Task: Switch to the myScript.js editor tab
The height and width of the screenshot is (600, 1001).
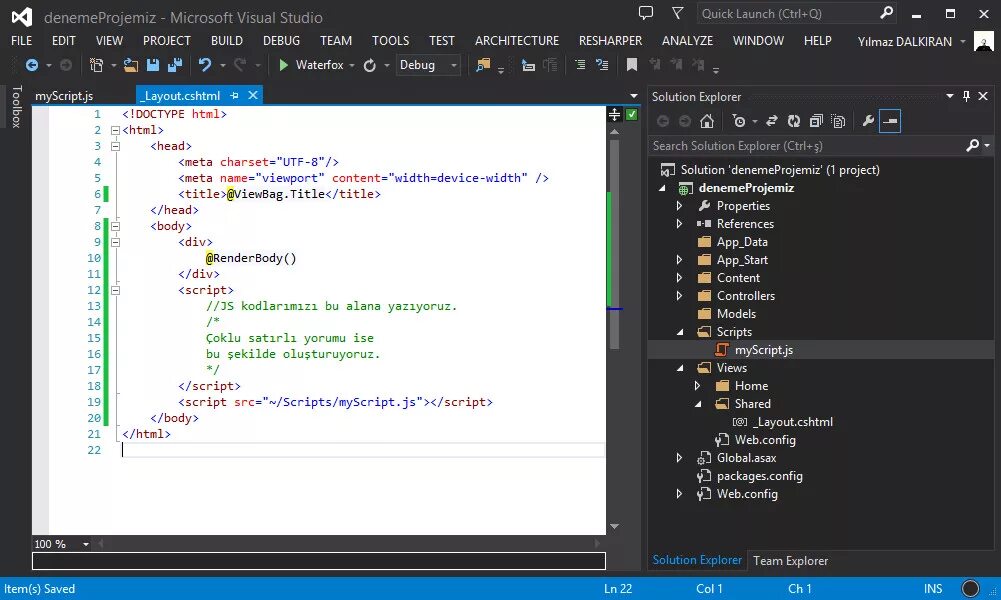Action: (64, 96)
